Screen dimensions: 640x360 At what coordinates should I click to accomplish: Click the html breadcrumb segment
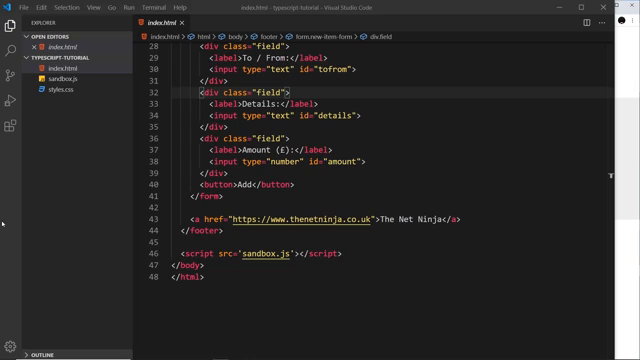[x=204, y=37]
